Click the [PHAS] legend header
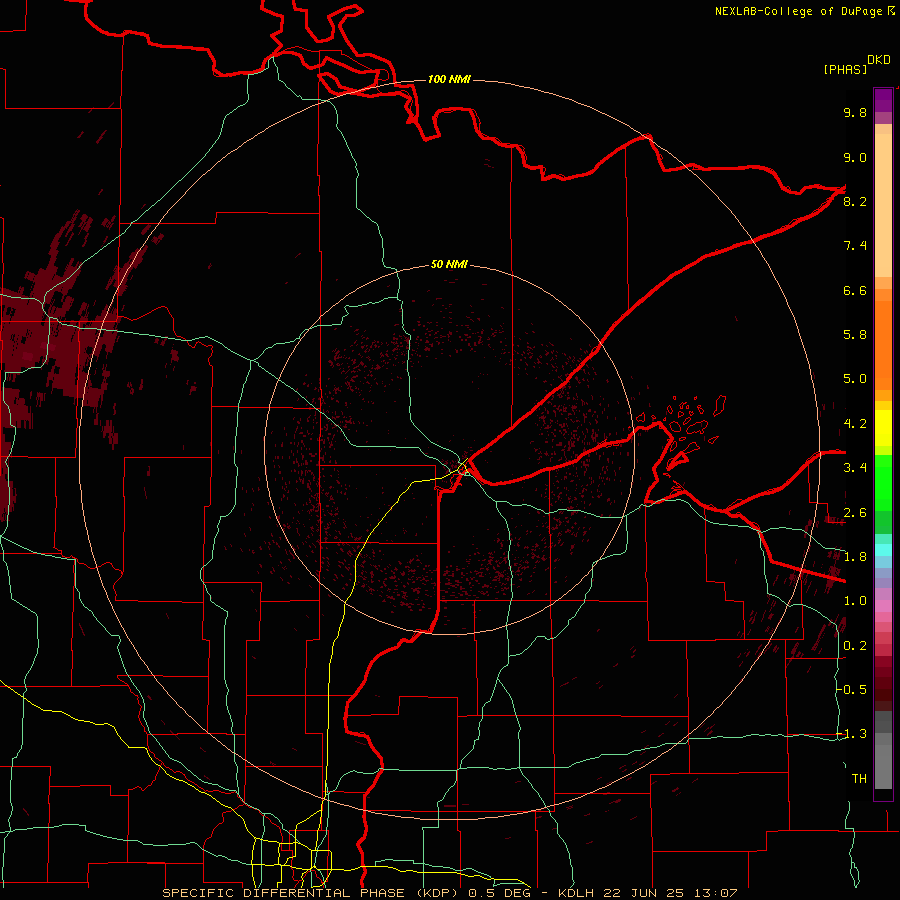Screen dimensions: 900x900 coord(845,69)
